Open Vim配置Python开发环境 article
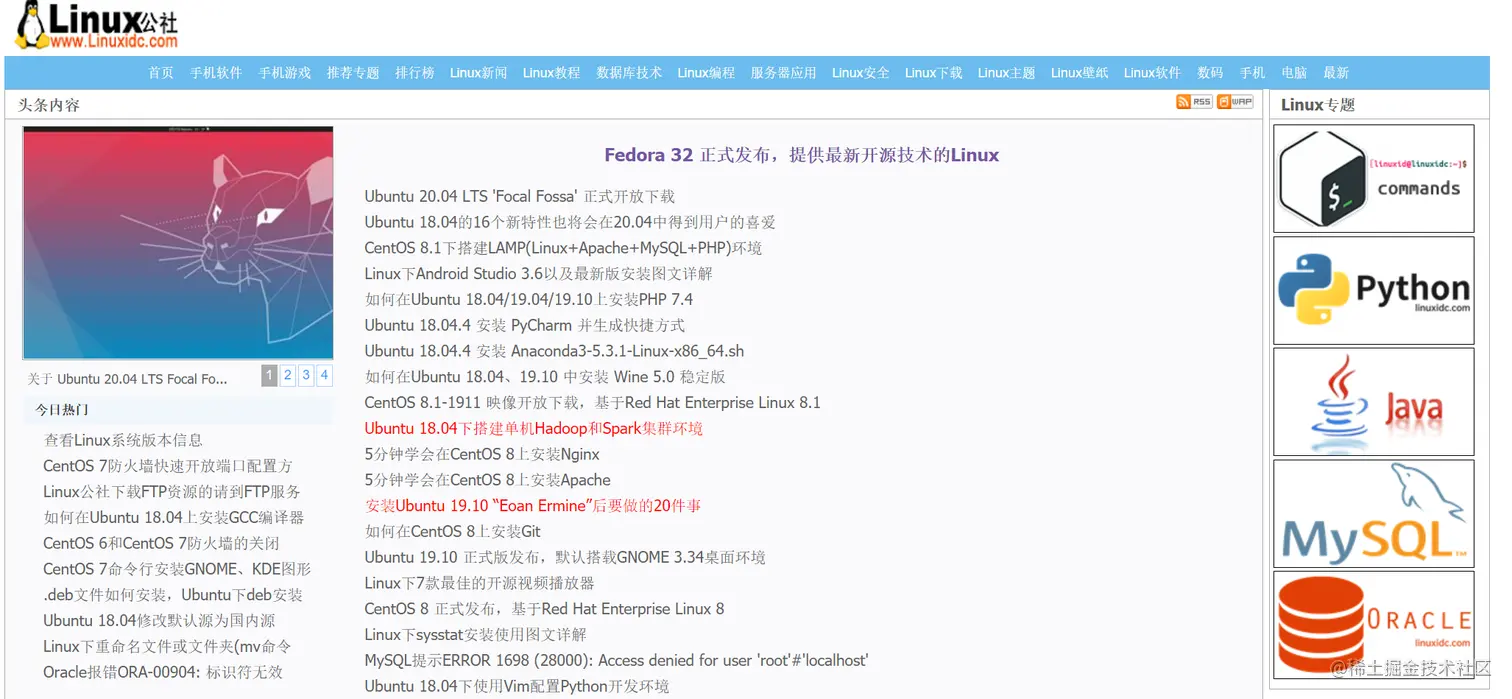This screenshot has height=699, width=1512. click(517, 687)
